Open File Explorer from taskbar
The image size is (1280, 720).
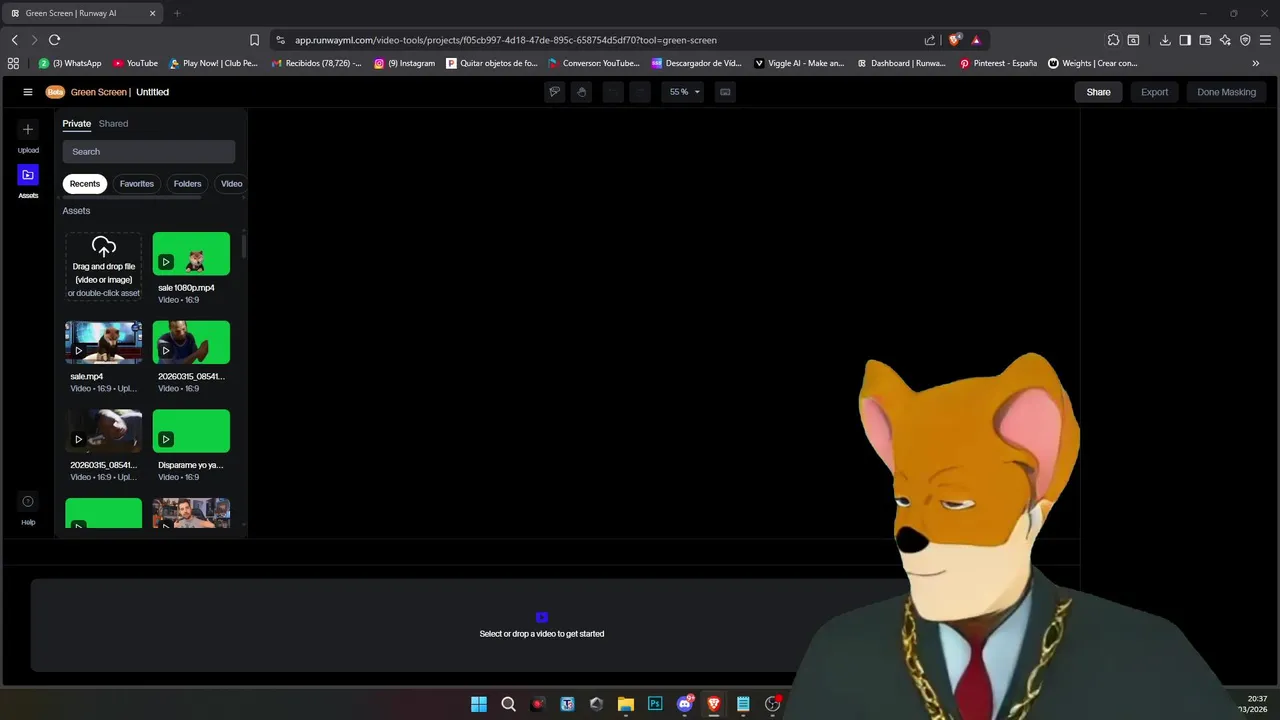point(626,704)
